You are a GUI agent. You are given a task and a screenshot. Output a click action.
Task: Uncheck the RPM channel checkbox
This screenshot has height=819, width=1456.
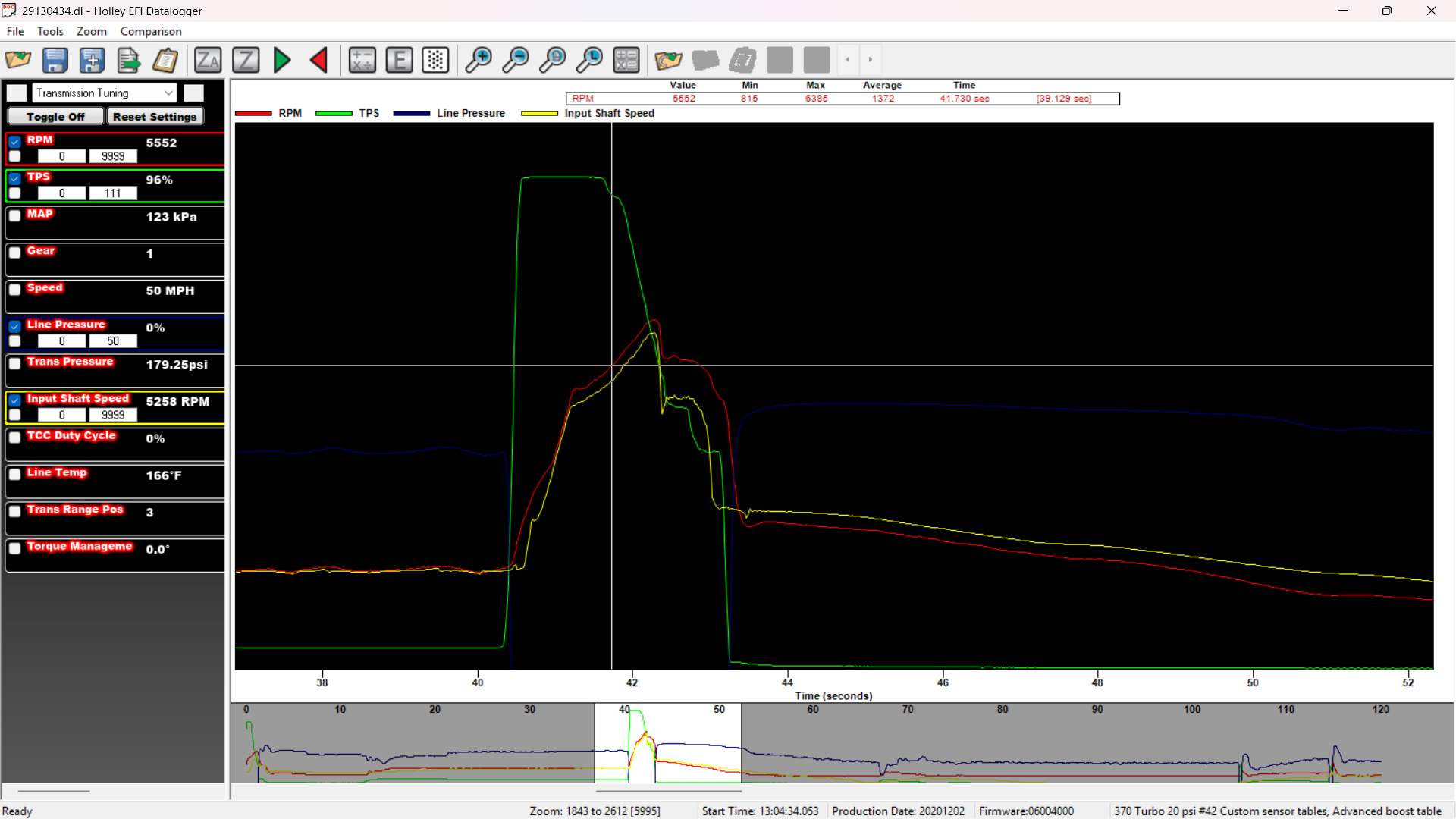coord(14,141)
